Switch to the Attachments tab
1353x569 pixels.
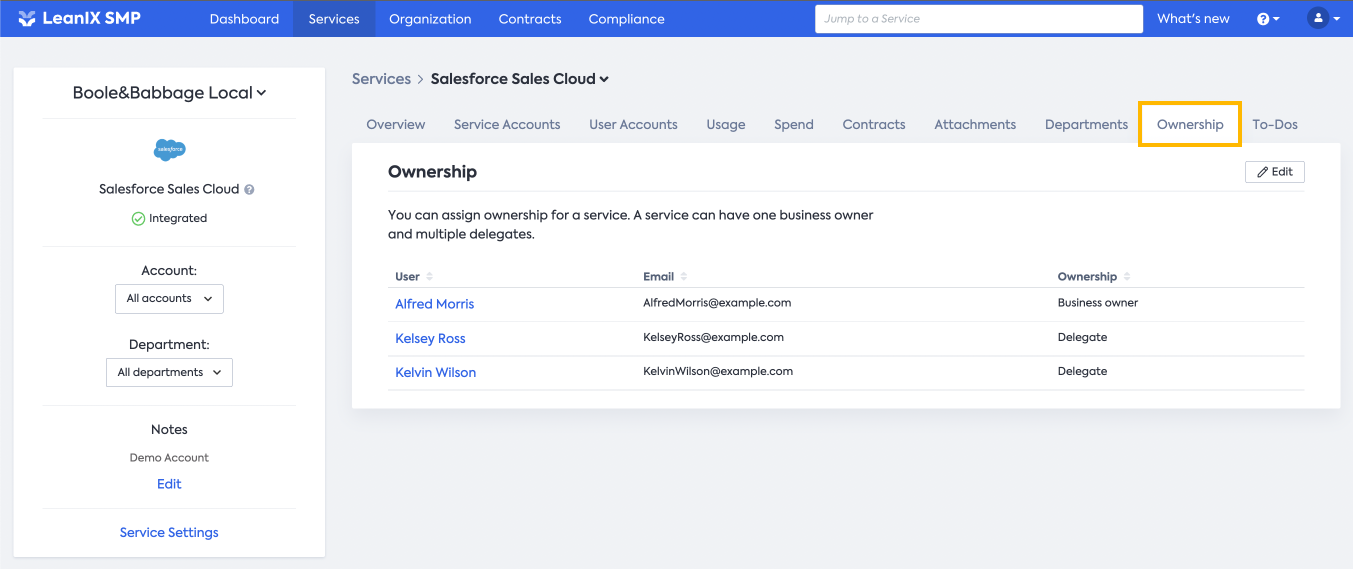click(975, 125)
